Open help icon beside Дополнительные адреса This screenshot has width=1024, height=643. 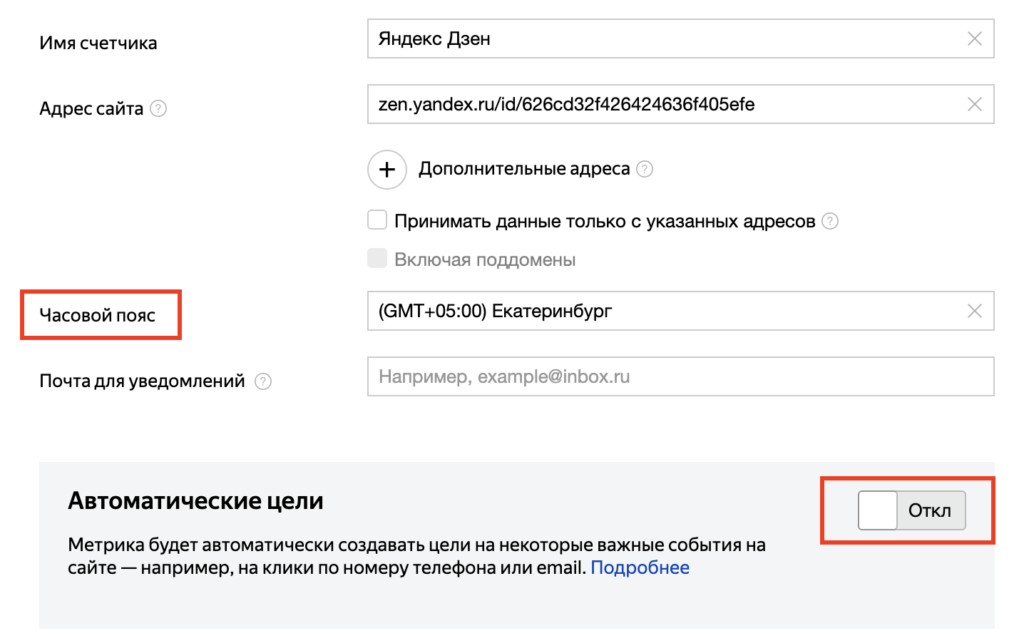pos(645,169)
